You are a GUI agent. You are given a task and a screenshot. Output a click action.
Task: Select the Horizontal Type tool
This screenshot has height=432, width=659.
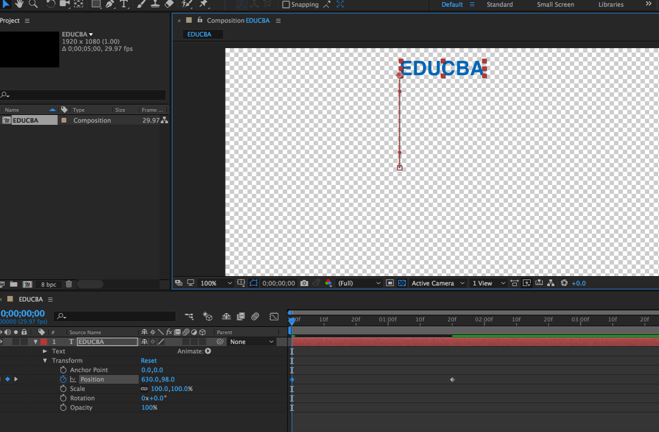click(x=124, y=4)
